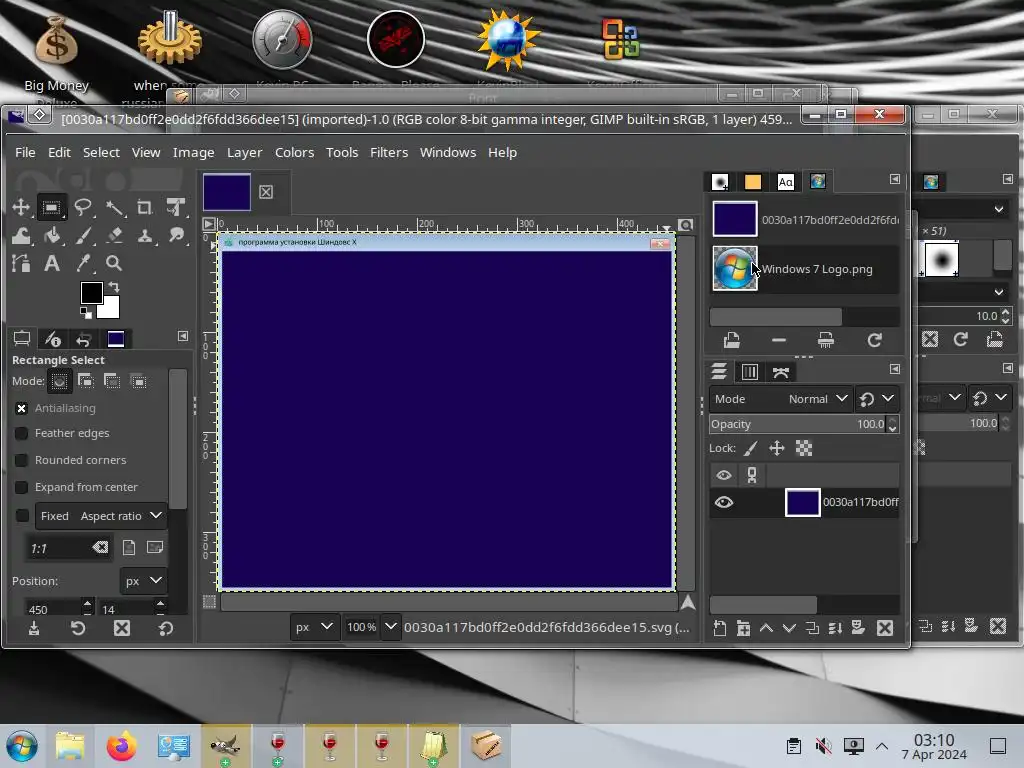Open the Undo History tab

pos(84,338)
